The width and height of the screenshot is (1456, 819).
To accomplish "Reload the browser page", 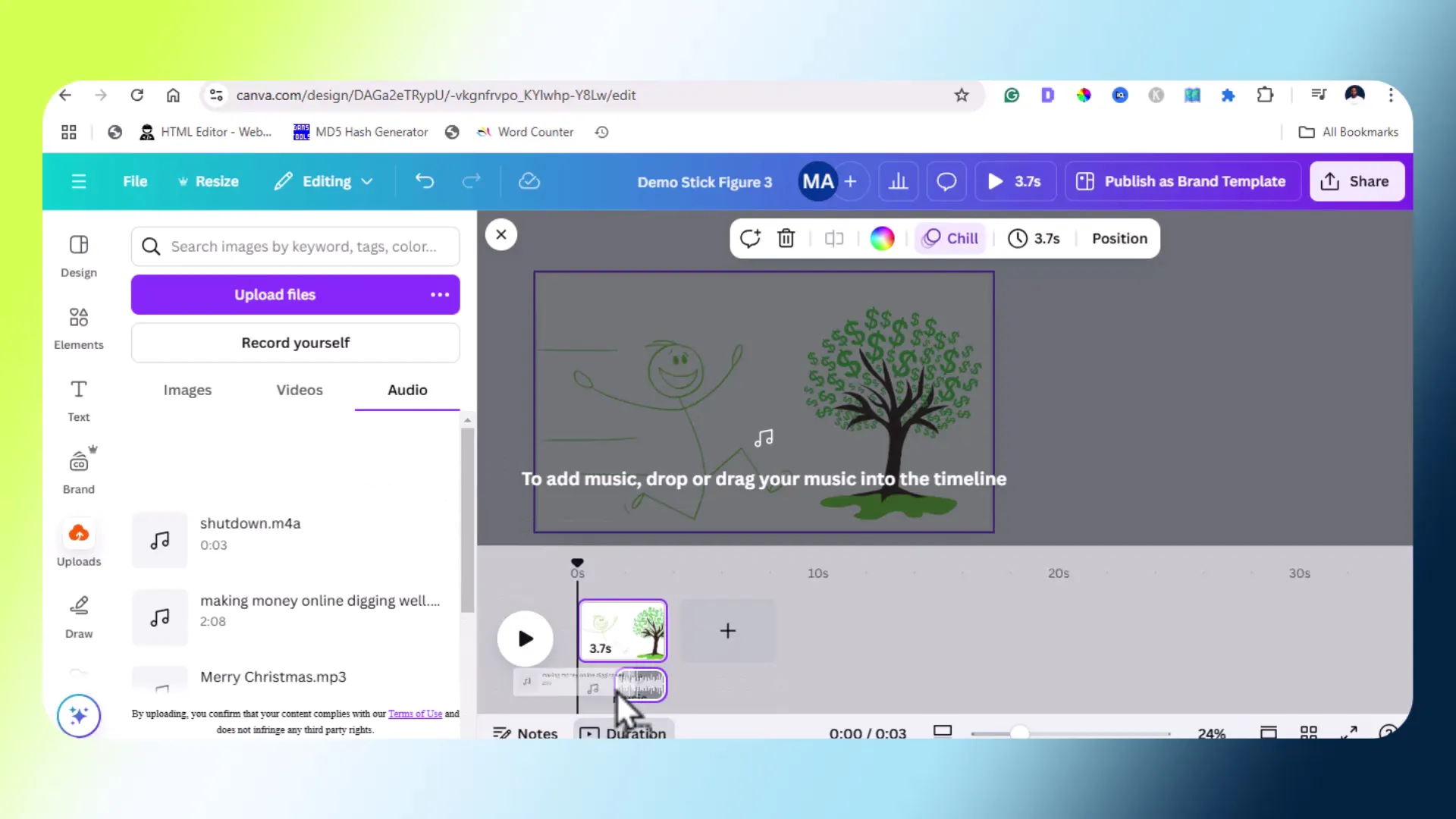I will pyautogui.click(x=137, y=95).
